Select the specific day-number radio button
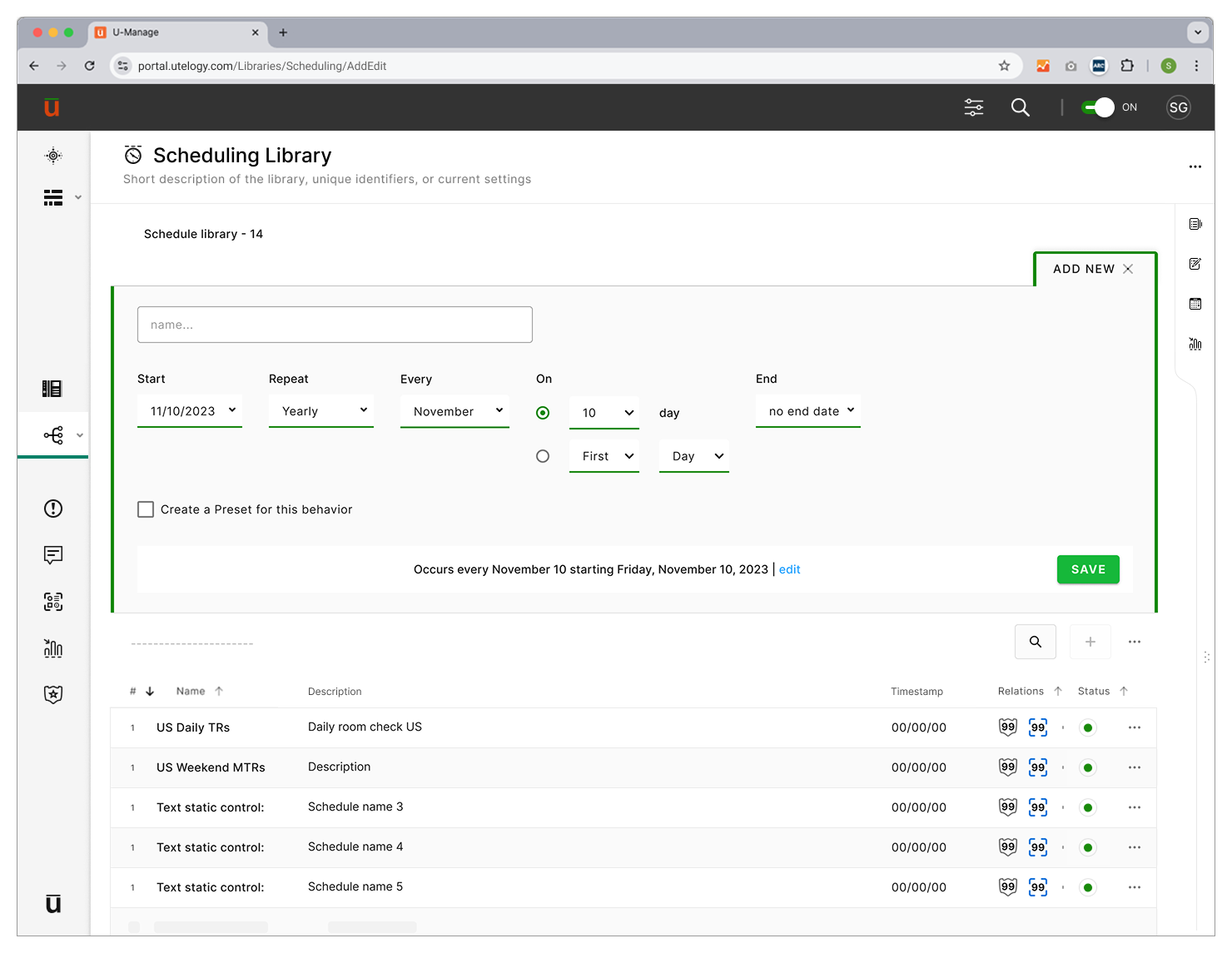 click(543, 413)
